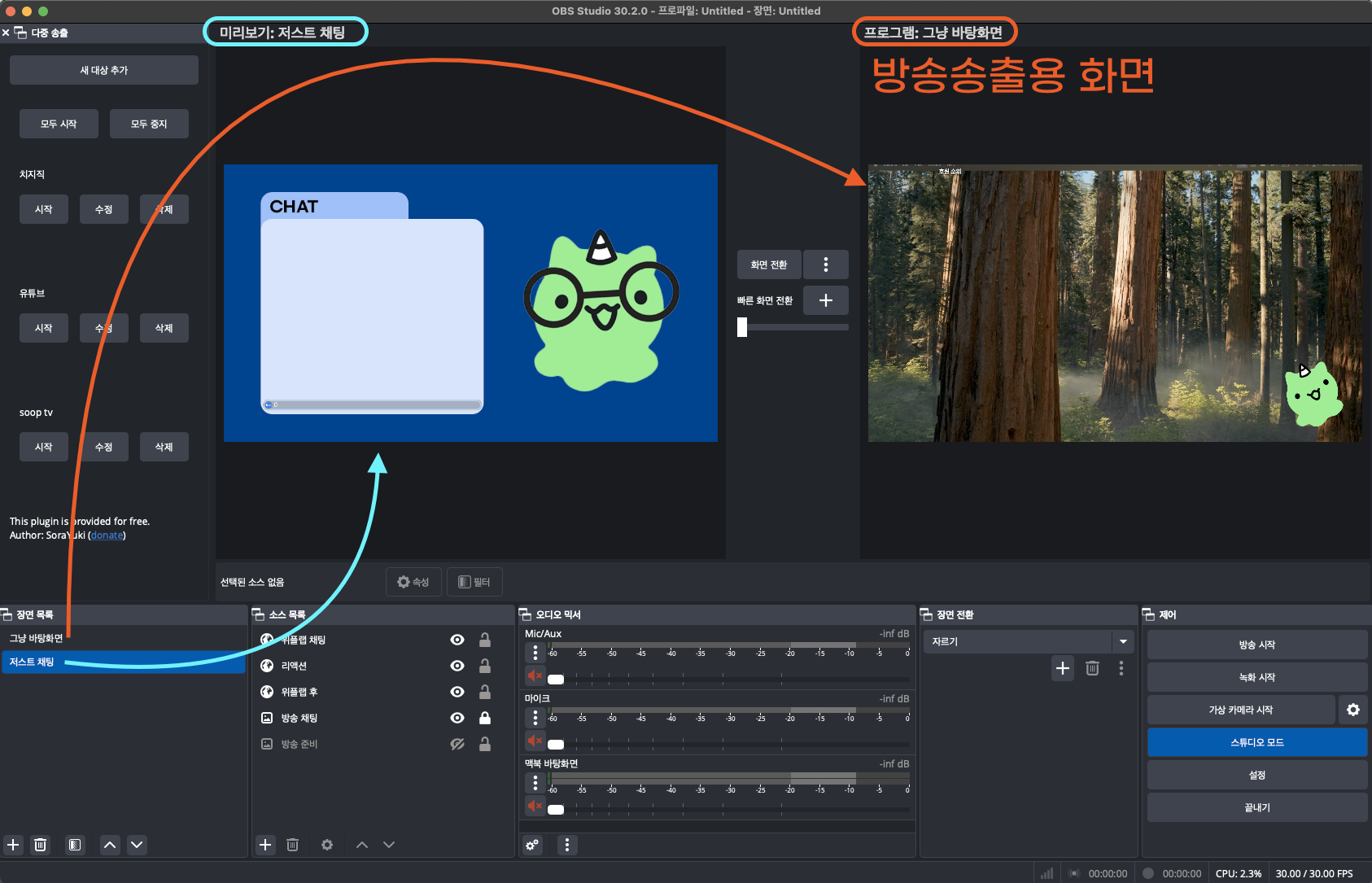Screen dimensions: 1372x883
Task: Move the source up in the source list
Action: (362, 845)
